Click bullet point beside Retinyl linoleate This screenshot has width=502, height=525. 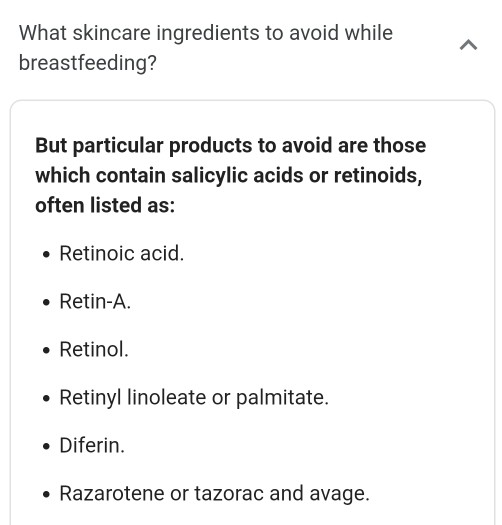(47, 399)
